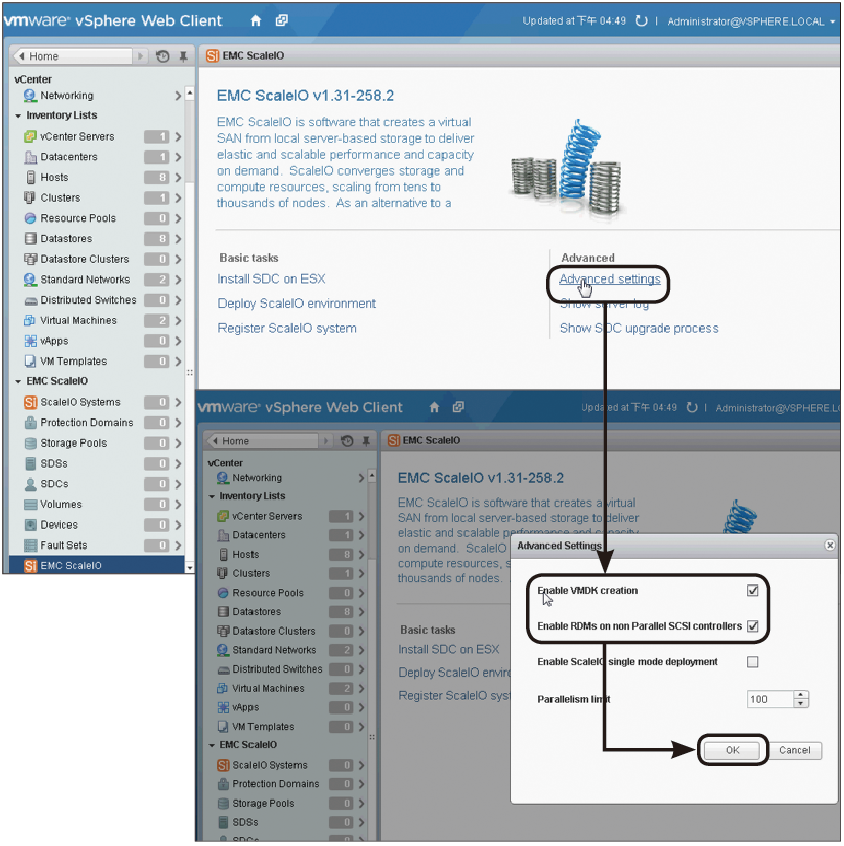844x846 pixels.
Task: Click the Protection Domains icon in the upper navigator
Action: click(x=31, y=423)
